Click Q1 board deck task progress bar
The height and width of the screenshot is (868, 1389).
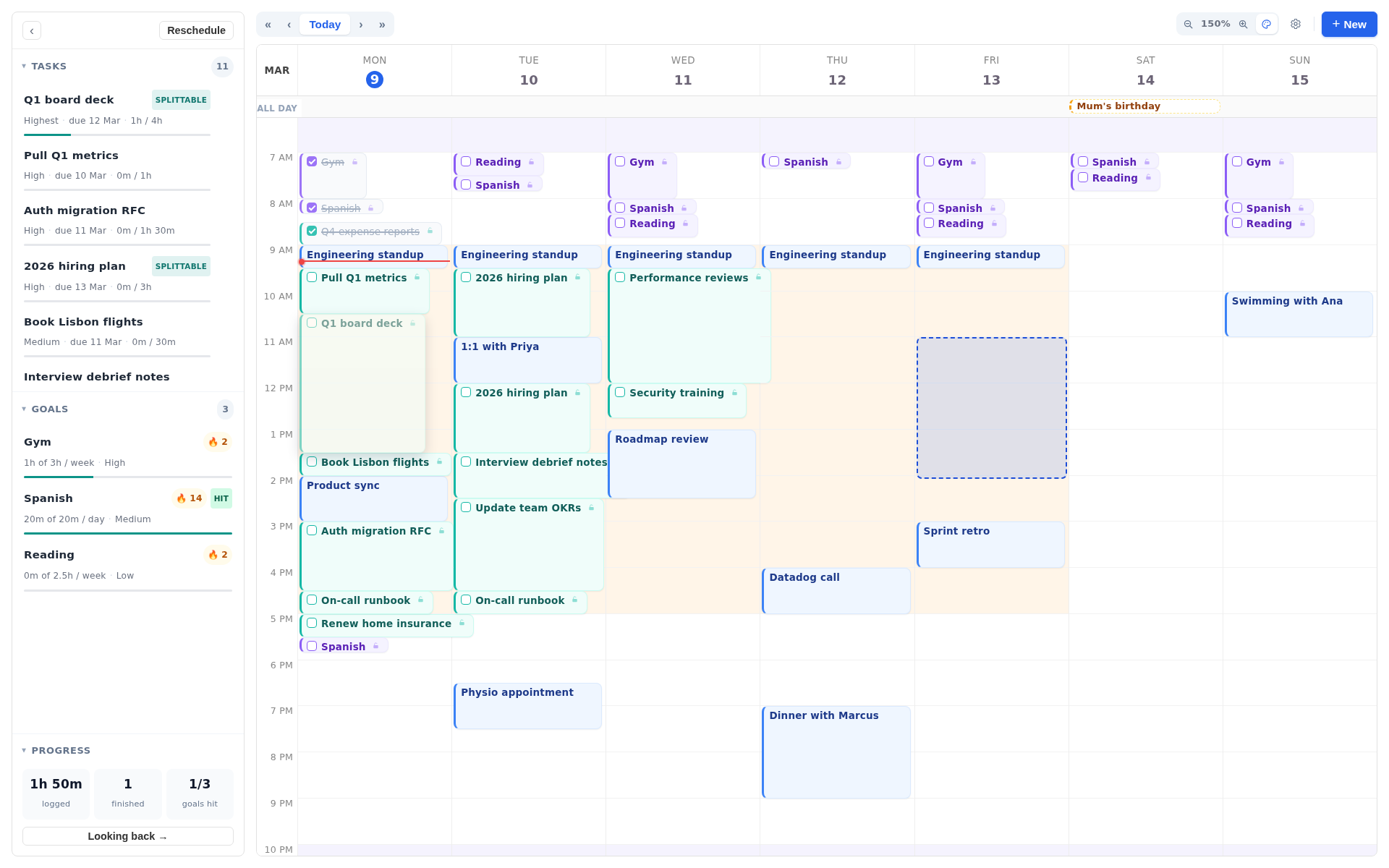pos(117,135)
